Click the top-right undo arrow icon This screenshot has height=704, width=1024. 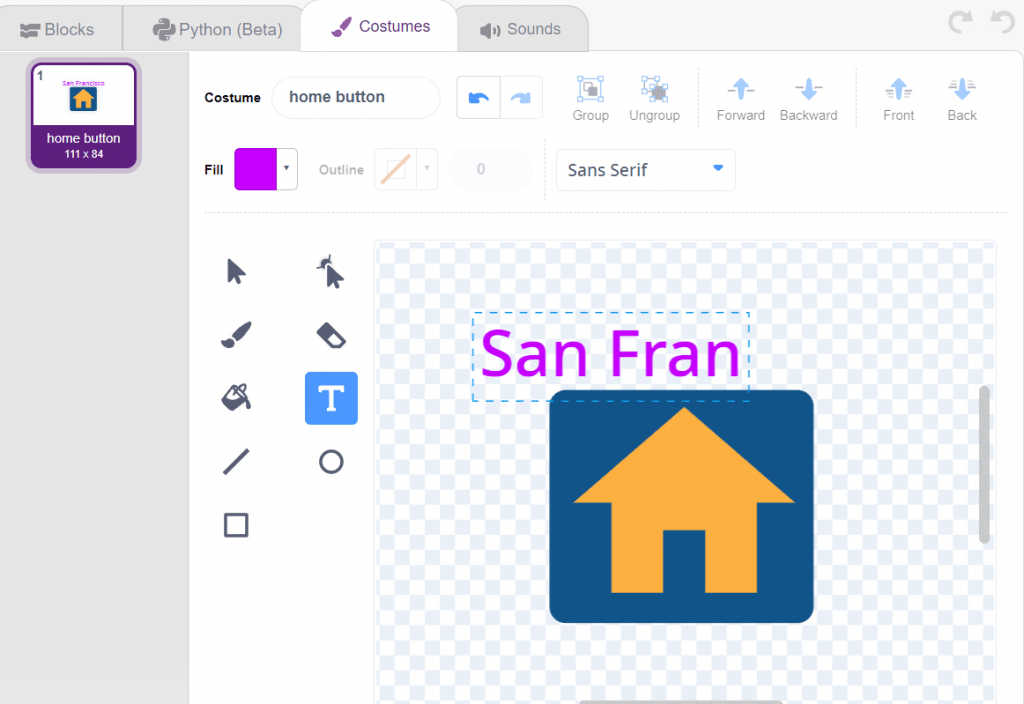tap(1002, 22)
